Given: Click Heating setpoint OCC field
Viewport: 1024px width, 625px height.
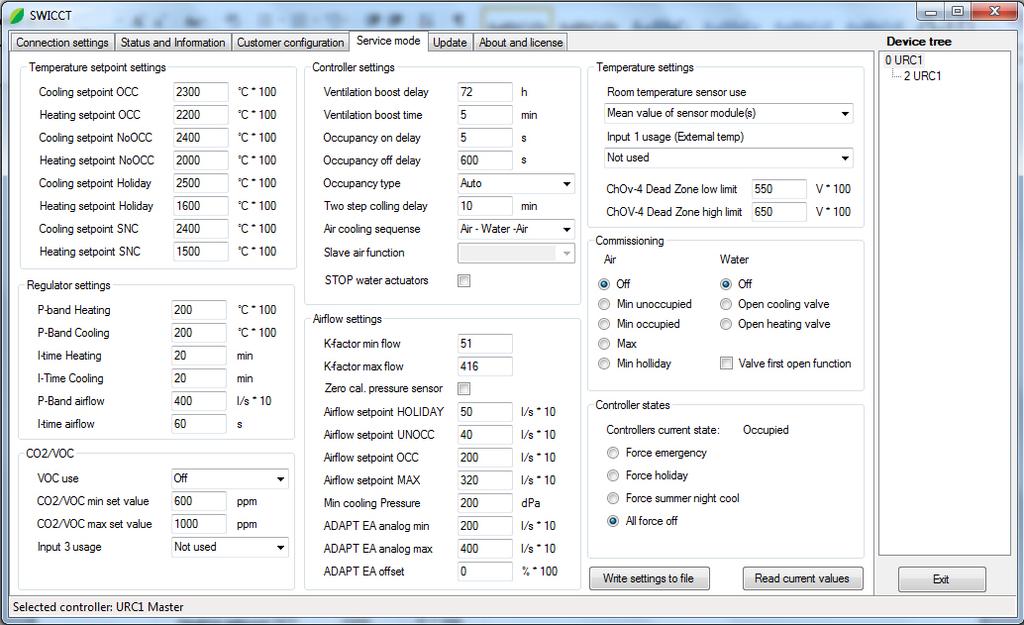Looking at the screenshot, I should pyautogui.click(x=200, y=115).
